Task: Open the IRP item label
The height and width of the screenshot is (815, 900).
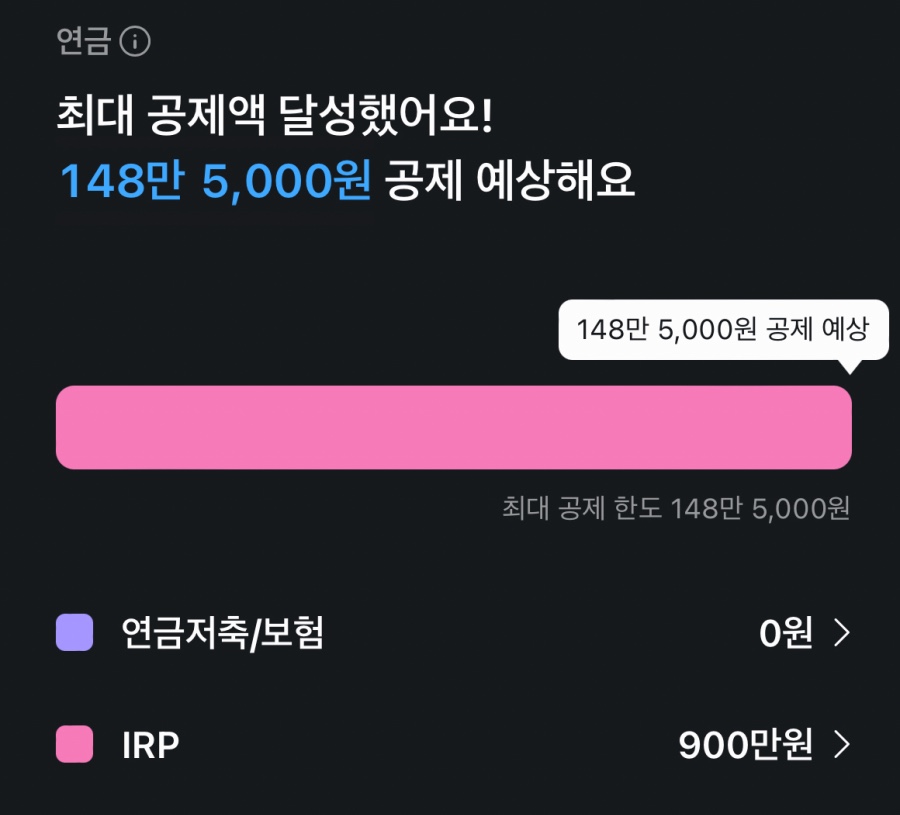Action: pos(150,746)
